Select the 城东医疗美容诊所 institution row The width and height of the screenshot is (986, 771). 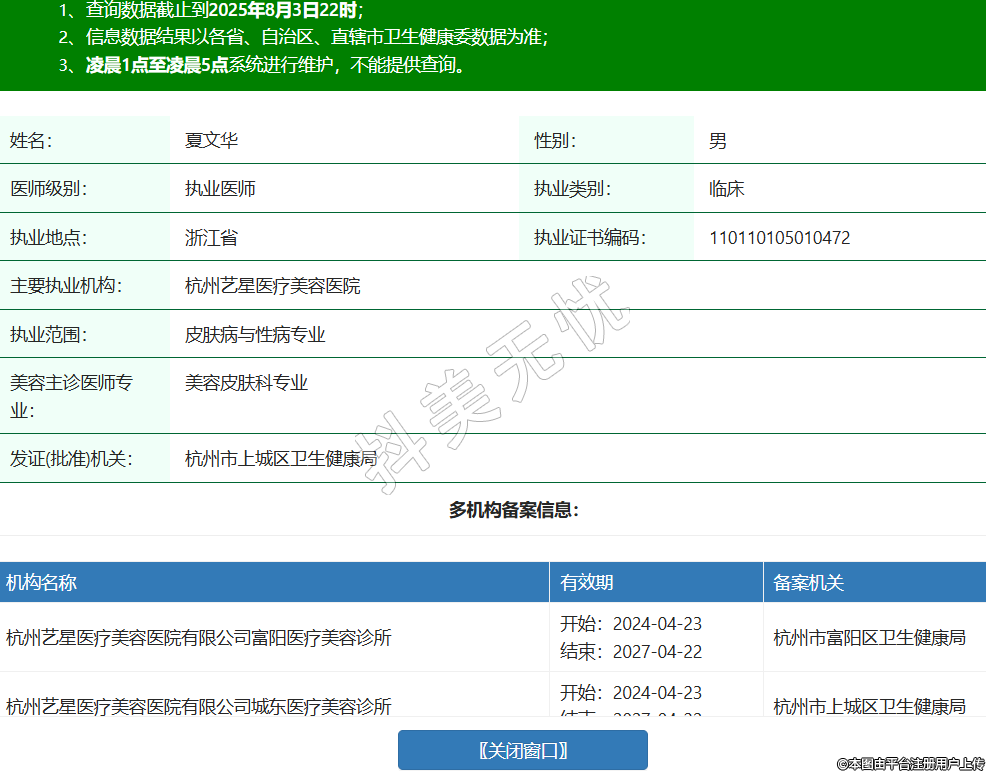point(198,705)
